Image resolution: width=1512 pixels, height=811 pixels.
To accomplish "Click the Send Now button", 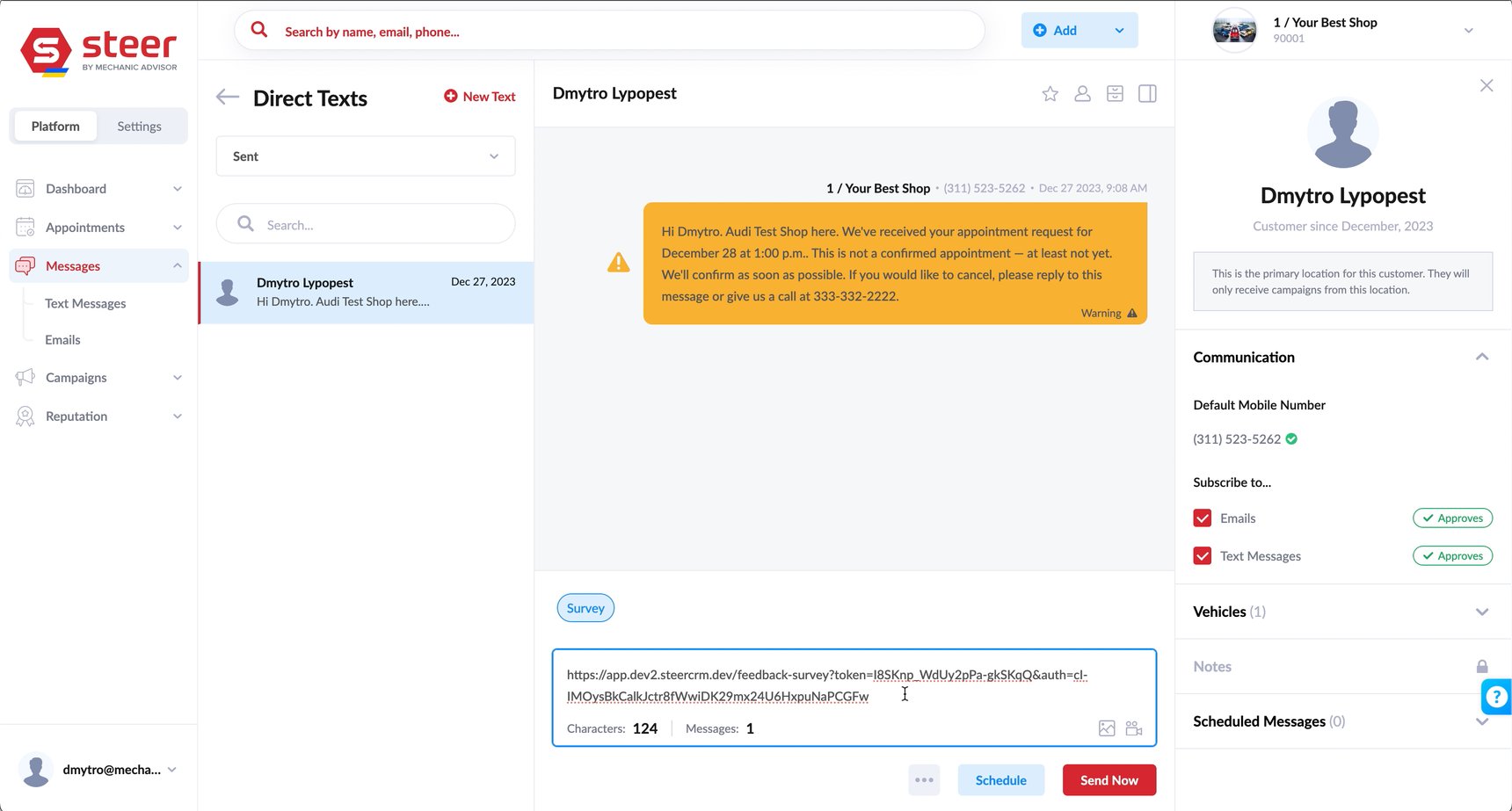I will [1109, 779].
